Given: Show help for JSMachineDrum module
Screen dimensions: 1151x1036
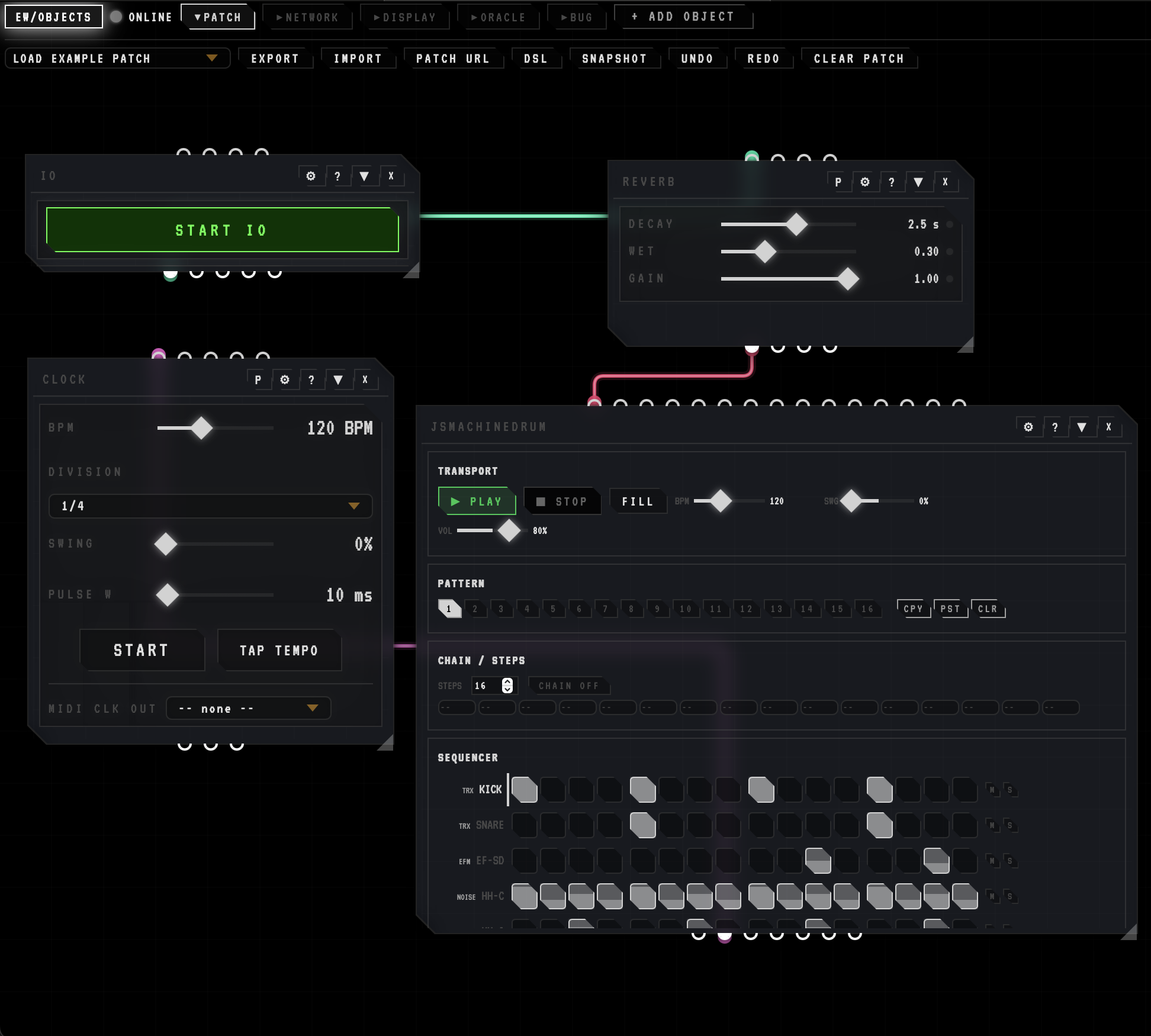Looking at the screenshot, I should pyautogui.click(x=1055, y=427).
